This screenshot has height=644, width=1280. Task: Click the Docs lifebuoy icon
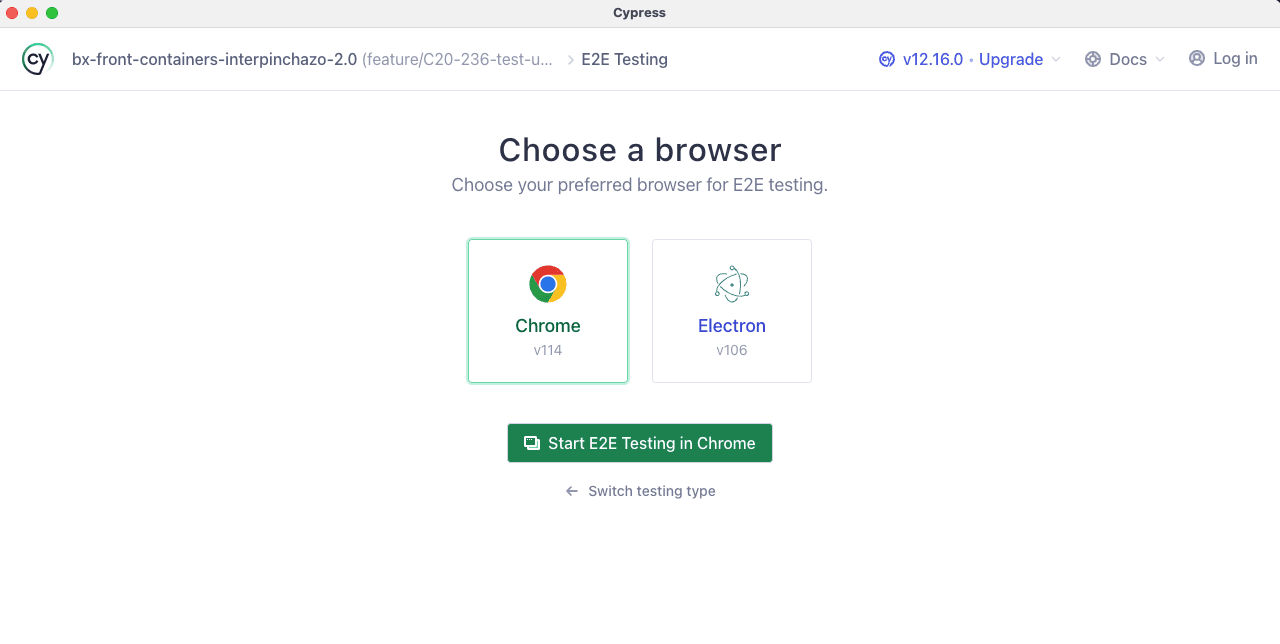point(1093,59)
